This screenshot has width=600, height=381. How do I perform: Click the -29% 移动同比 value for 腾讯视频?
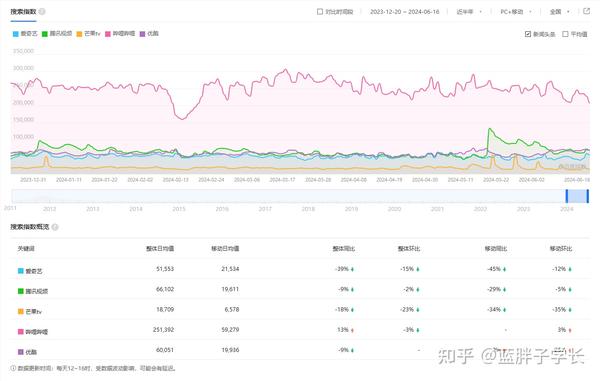point(494,289)
